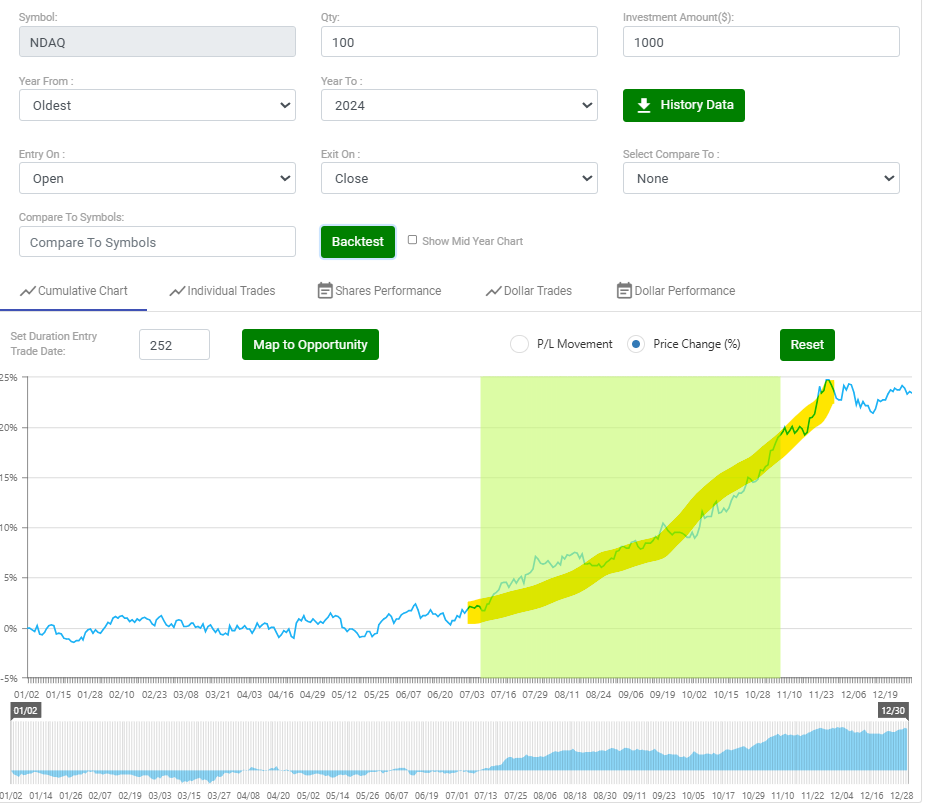This screenshot has width=928, height=811.
Task: Run the Backtest button
Action: pos(360,243)
